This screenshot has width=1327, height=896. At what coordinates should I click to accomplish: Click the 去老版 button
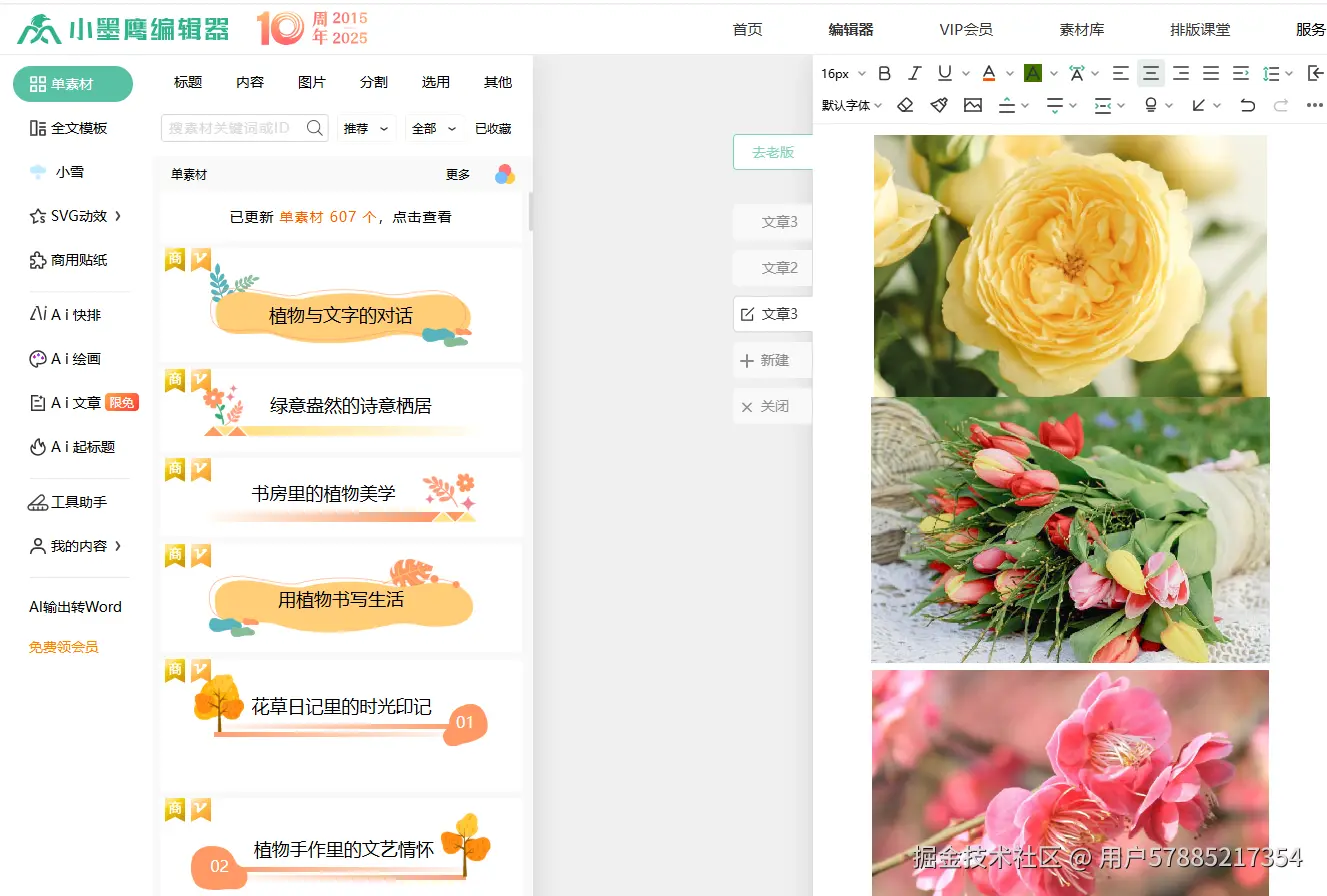pos(772,152)
